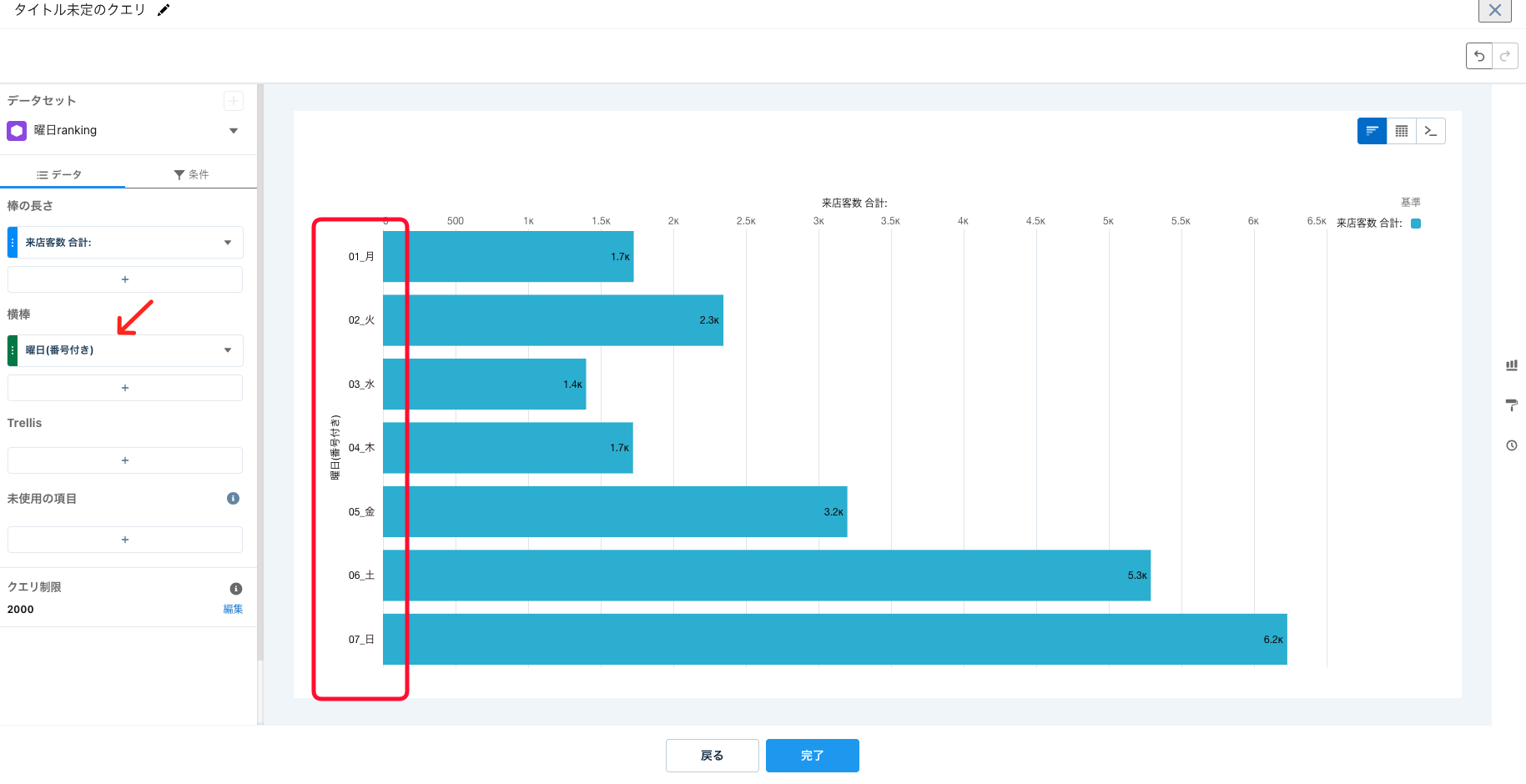Open the 来店客数 合計 measure dropdown
Viewport: 1526px width, 784px height.
(x=228, y=243)
